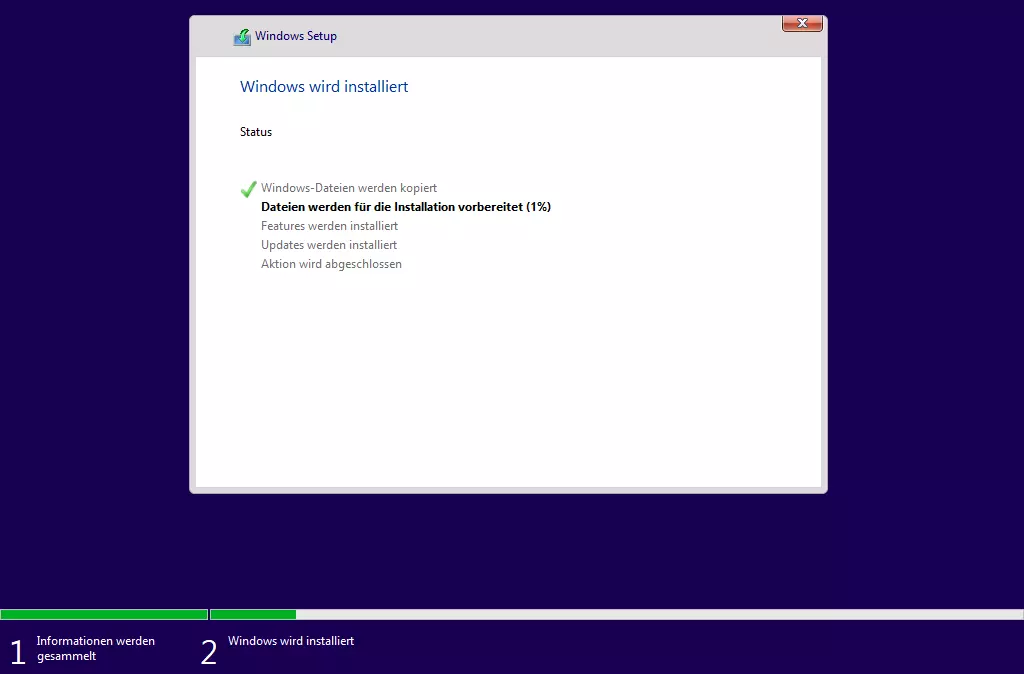Click the green checkmark next to Windows-Dateien
This screenshot has width=1024, height=674.
(x=248, y=189)
